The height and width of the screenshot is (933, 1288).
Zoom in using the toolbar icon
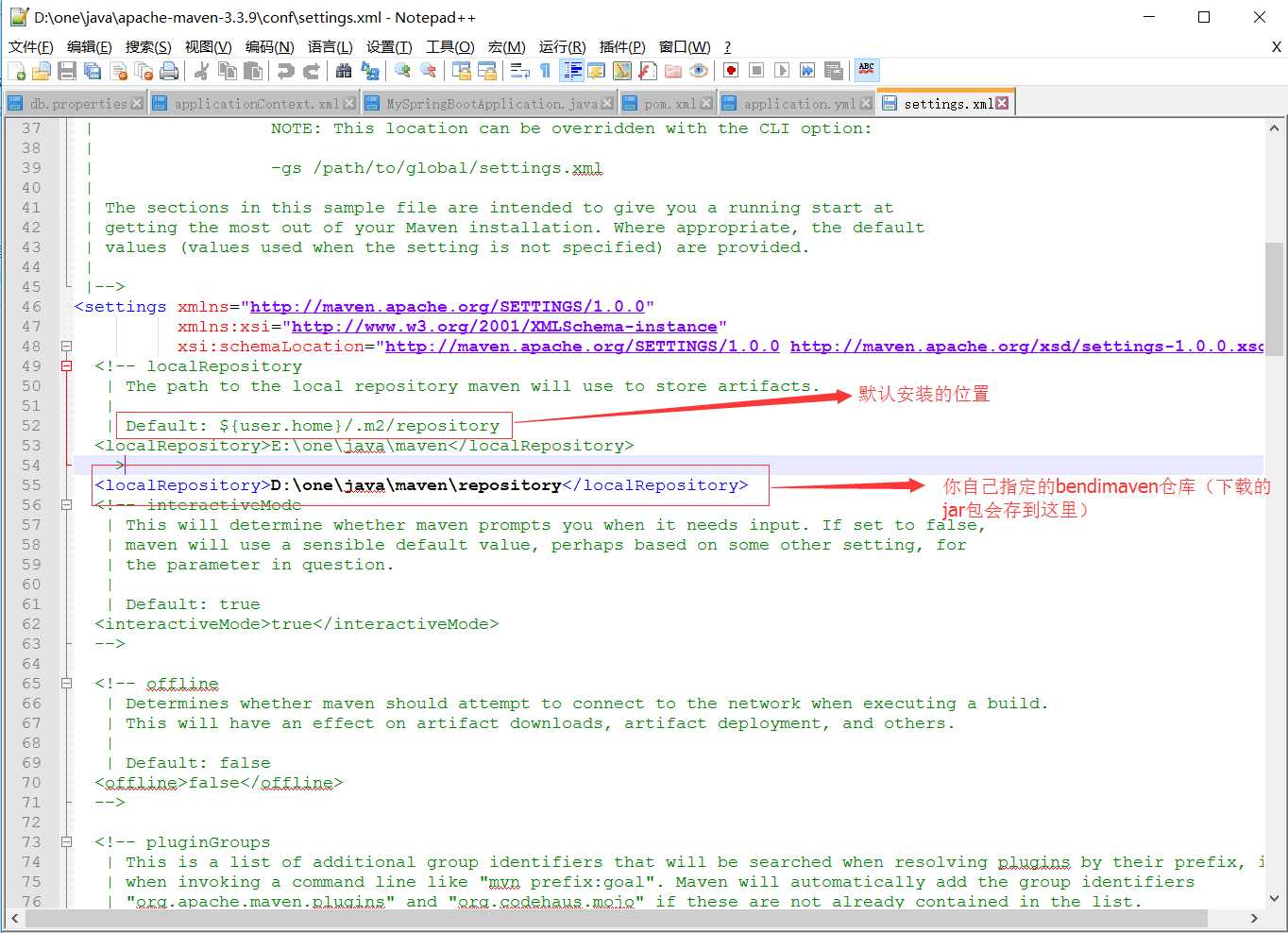(x=402, y=71)
